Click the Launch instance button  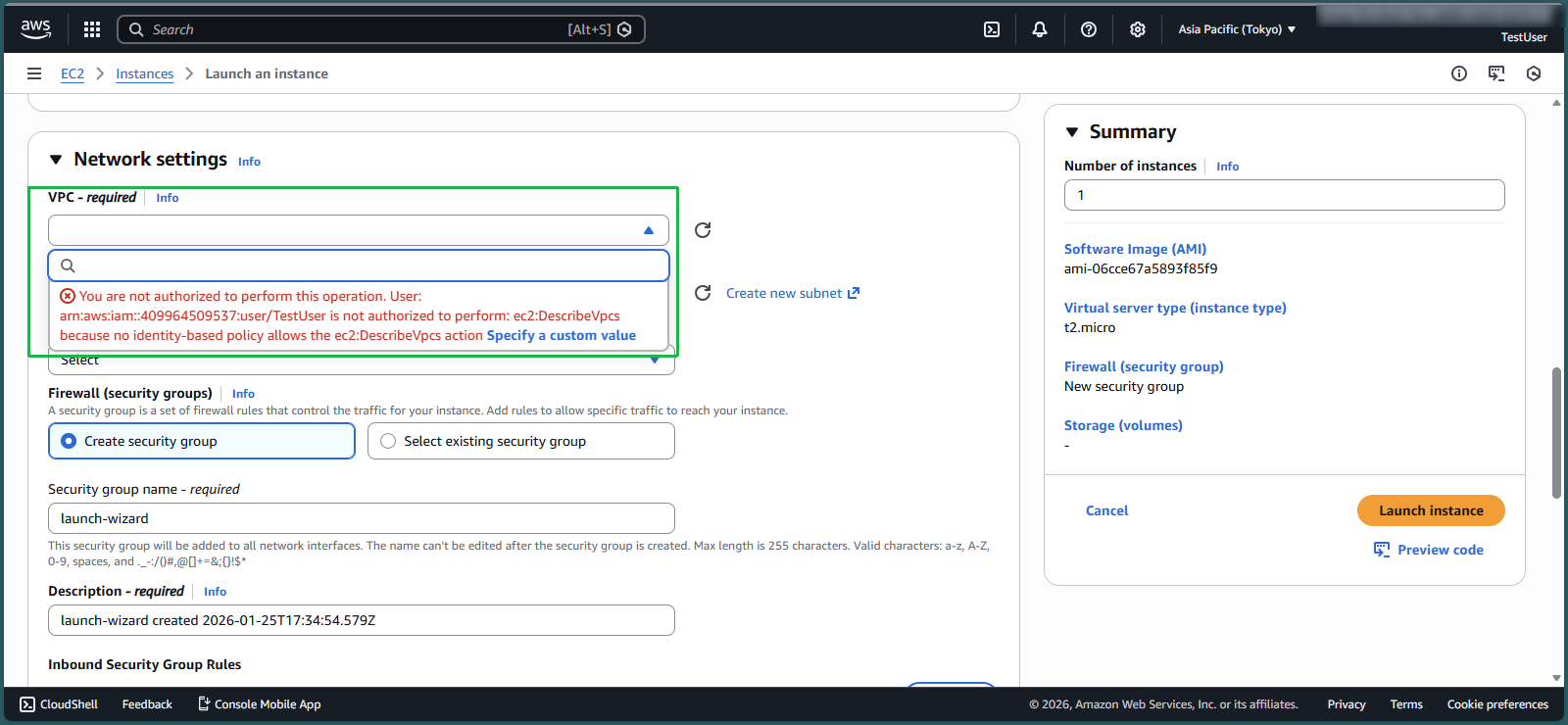(x=1431, y=510)
